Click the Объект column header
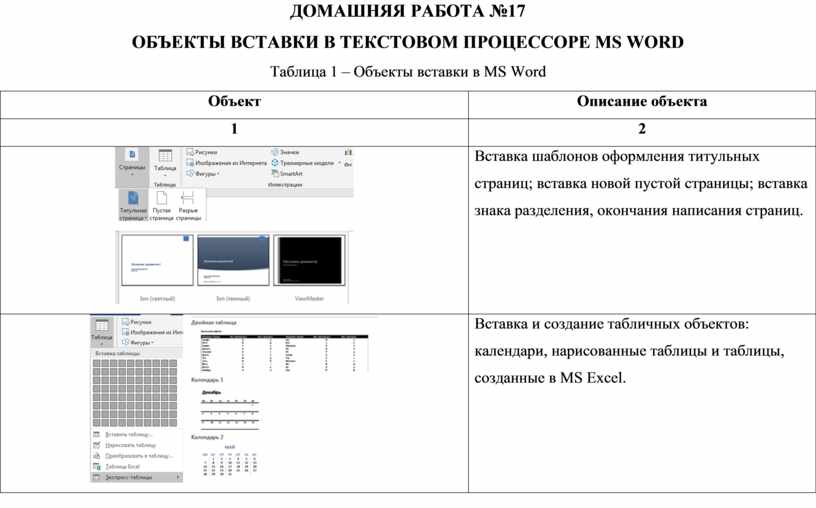The width and height of the screenshot is (816, 508). point(234,101)
